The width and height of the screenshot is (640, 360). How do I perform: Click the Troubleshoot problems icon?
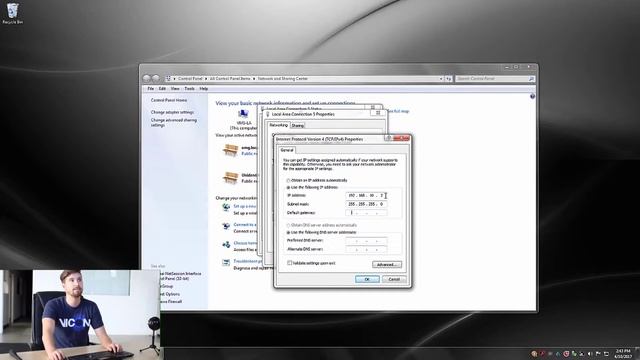tap(226, 262)
